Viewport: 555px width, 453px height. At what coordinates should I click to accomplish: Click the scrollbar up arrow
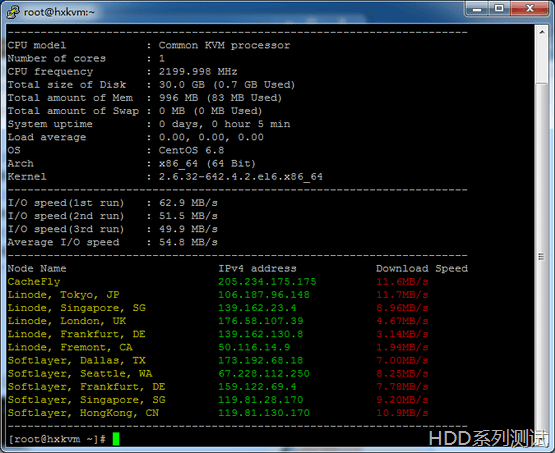(542, 32)
